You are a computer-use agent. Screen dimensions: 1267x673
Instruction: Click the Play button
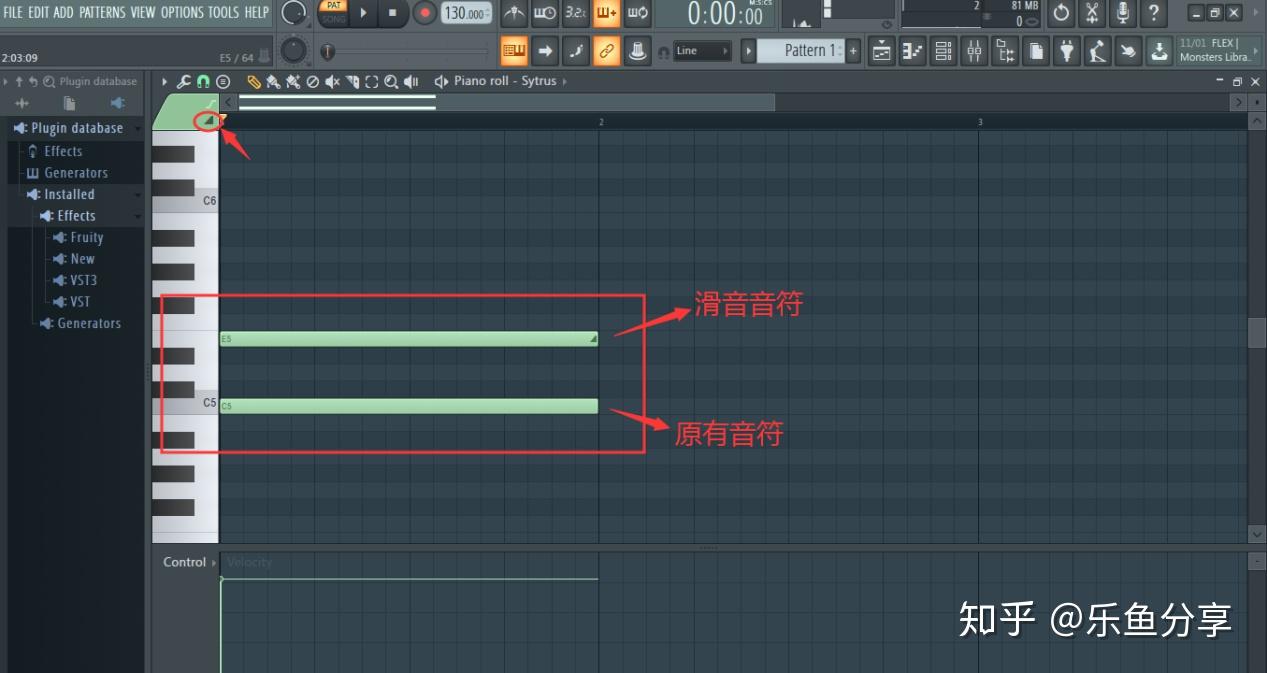pyautogui.click(x=363, y=13)
